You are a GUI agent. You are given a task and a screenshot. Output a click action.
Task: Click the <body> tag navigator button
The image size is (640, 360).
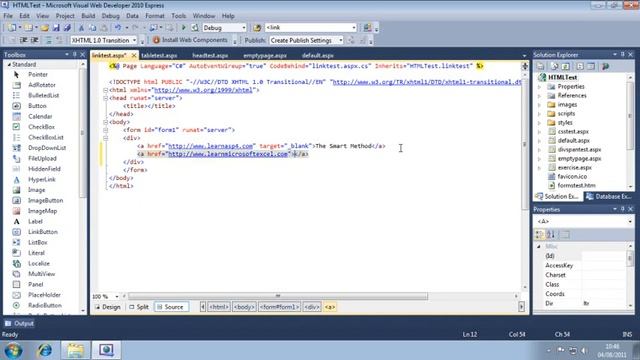tap(244, 307)
